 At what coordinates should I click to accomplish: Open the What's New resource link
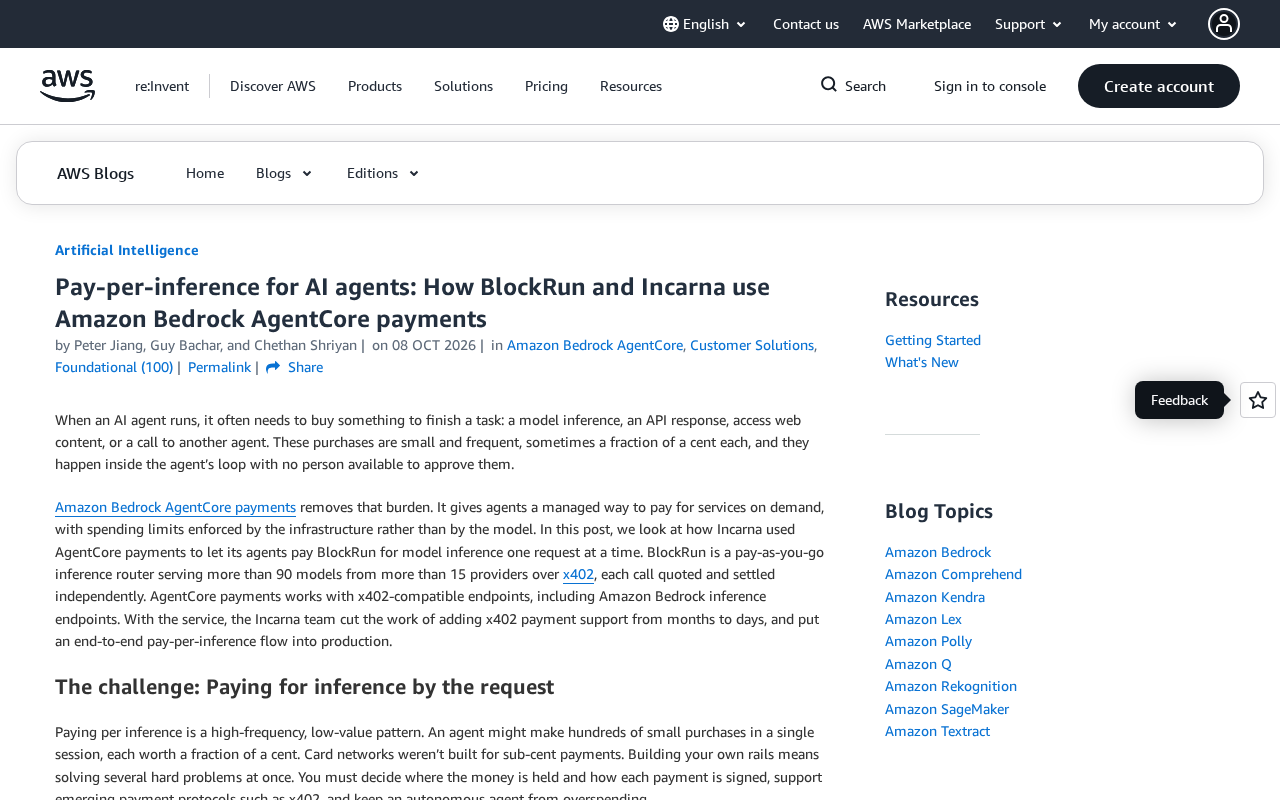click(x=922, y=362)
